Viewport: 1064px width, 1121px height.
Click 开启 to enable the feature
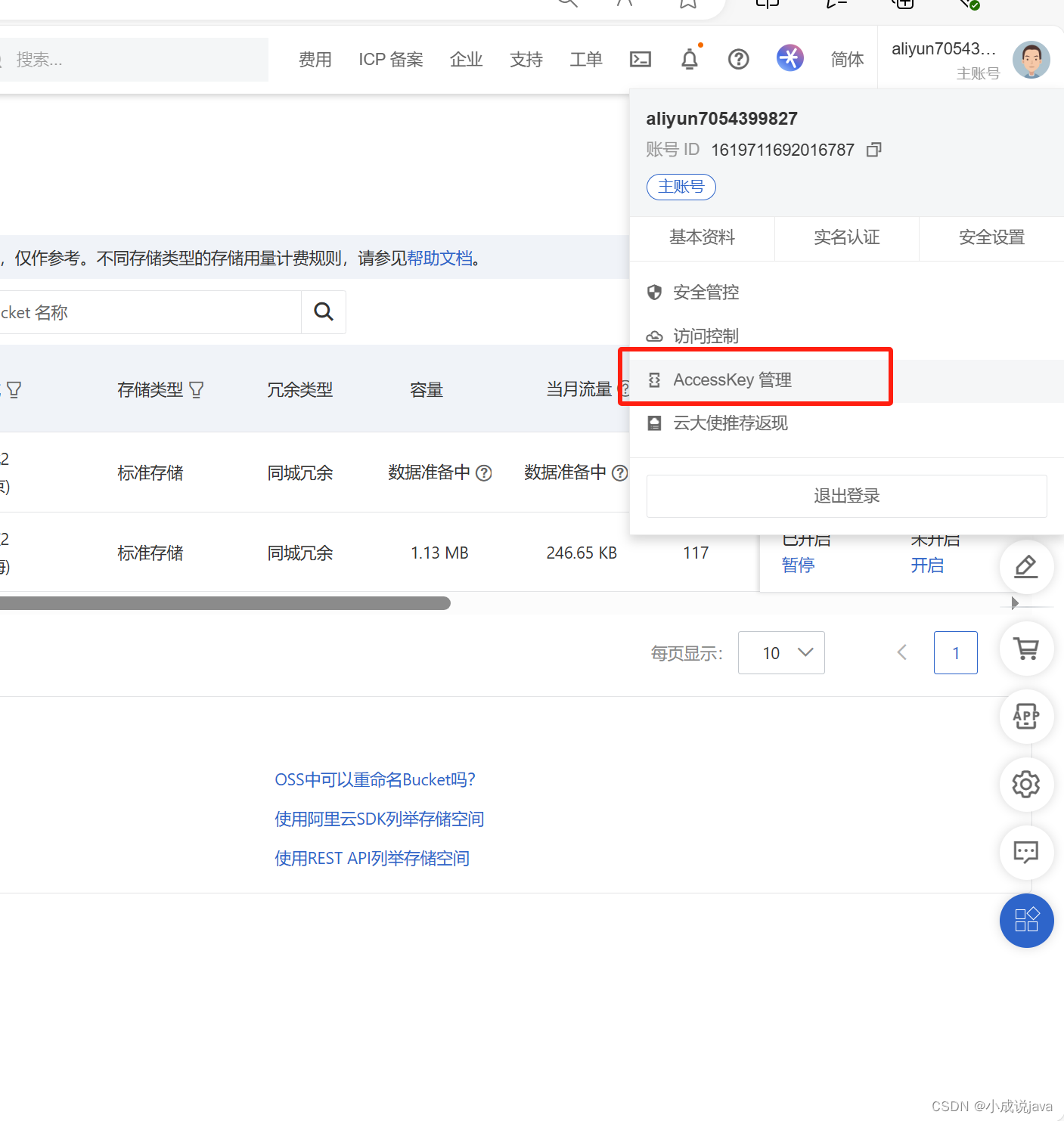click(x=928, y=565)
